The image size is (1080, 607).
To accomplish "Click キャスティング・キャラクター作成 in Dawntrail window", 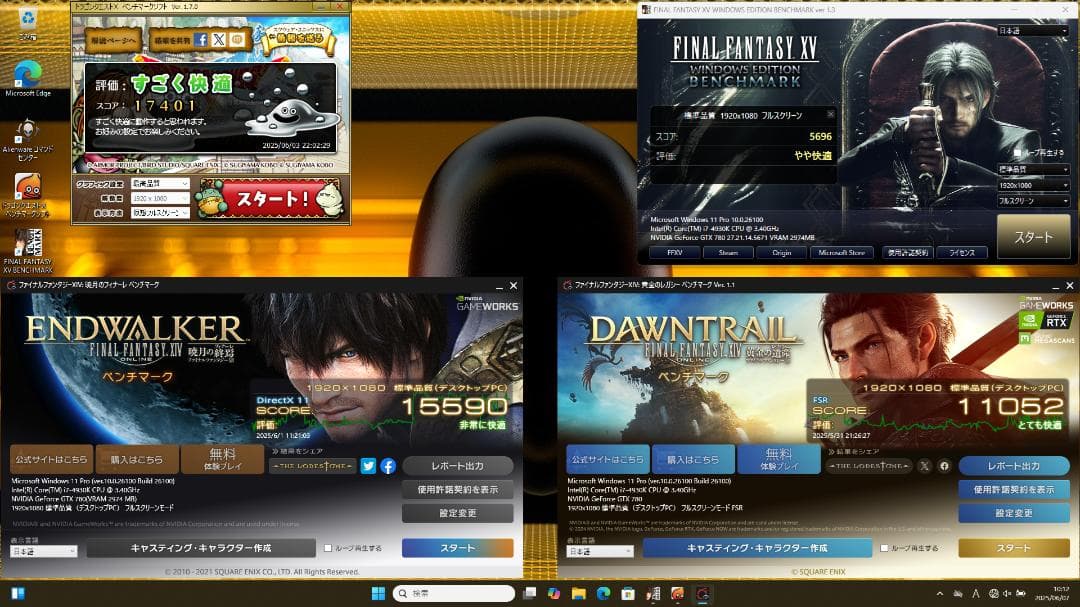I will tap(758, 548).
